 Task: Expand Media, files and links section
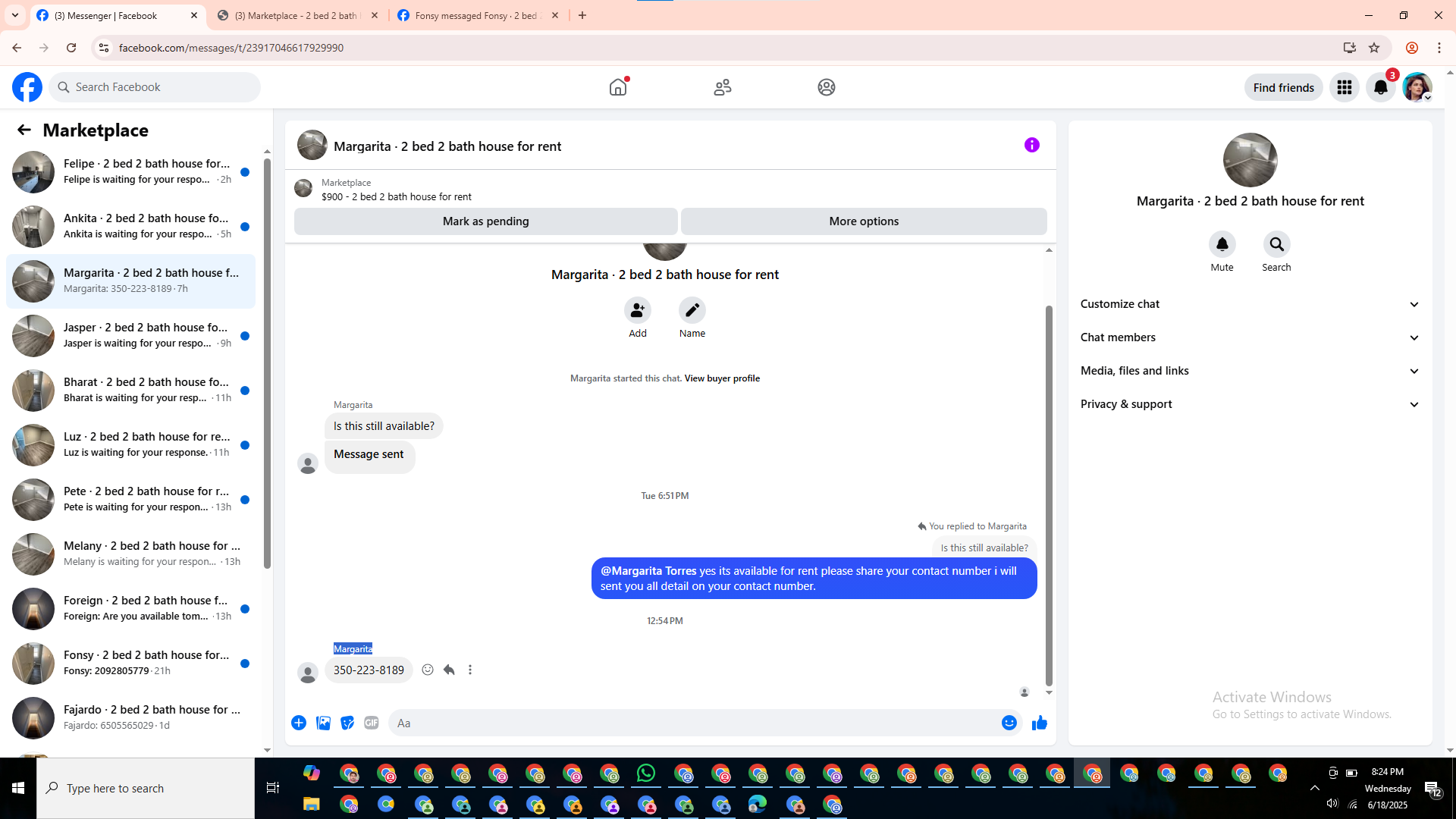tap(1250, 371)
